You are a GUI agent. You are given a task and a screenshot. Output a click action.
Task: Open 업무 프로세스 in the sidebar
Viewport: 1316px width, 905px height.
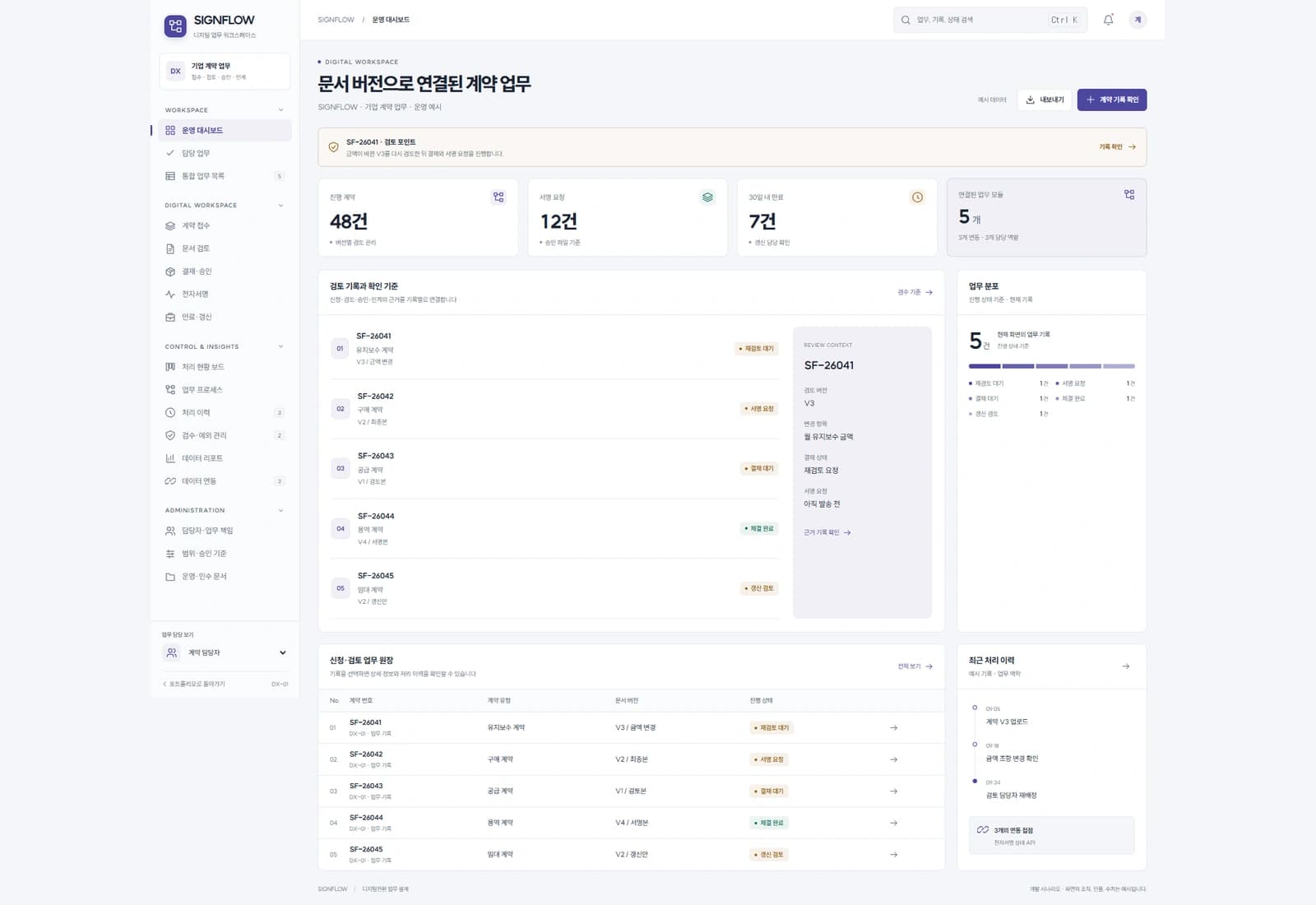[x=225, y=390]
